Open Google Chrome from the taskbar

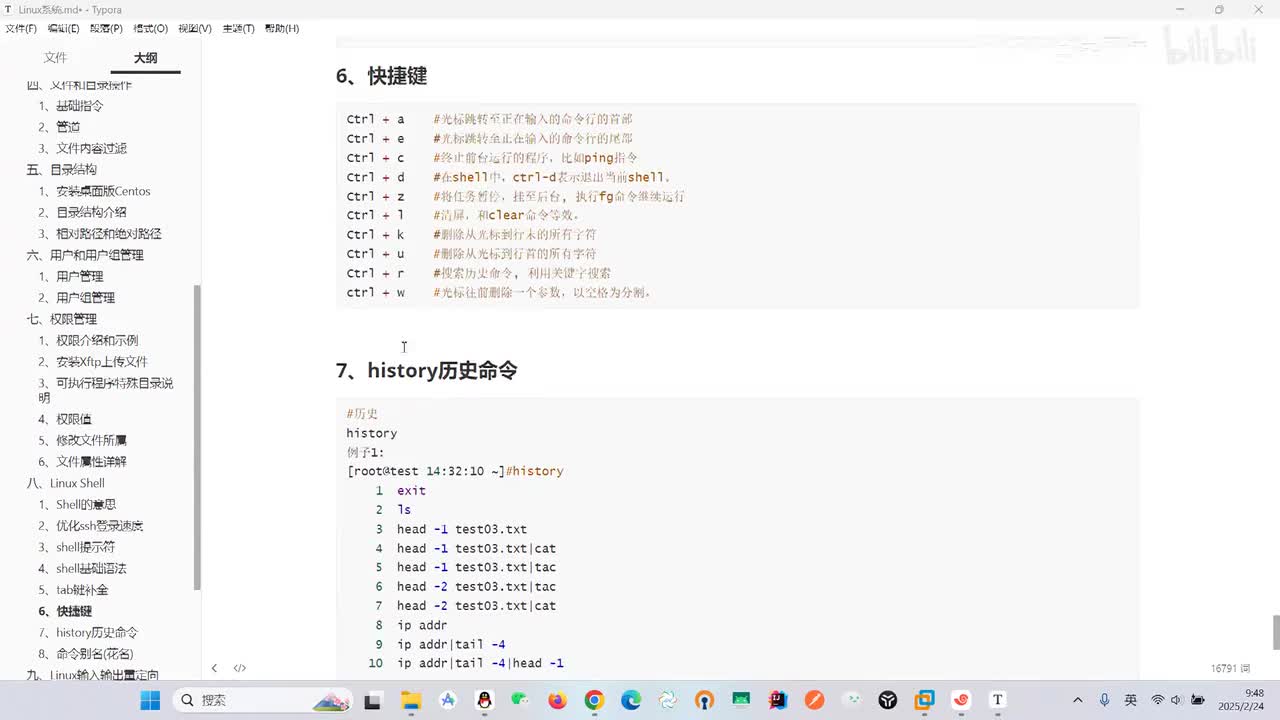click(x=594, y=700)
